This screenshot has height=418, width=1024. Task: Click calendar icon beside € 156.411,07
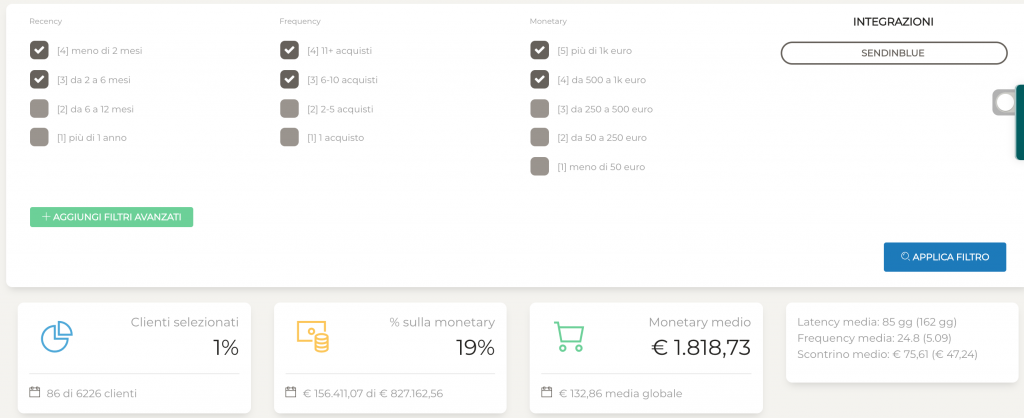pyautogui.click(x=291, y=393)
